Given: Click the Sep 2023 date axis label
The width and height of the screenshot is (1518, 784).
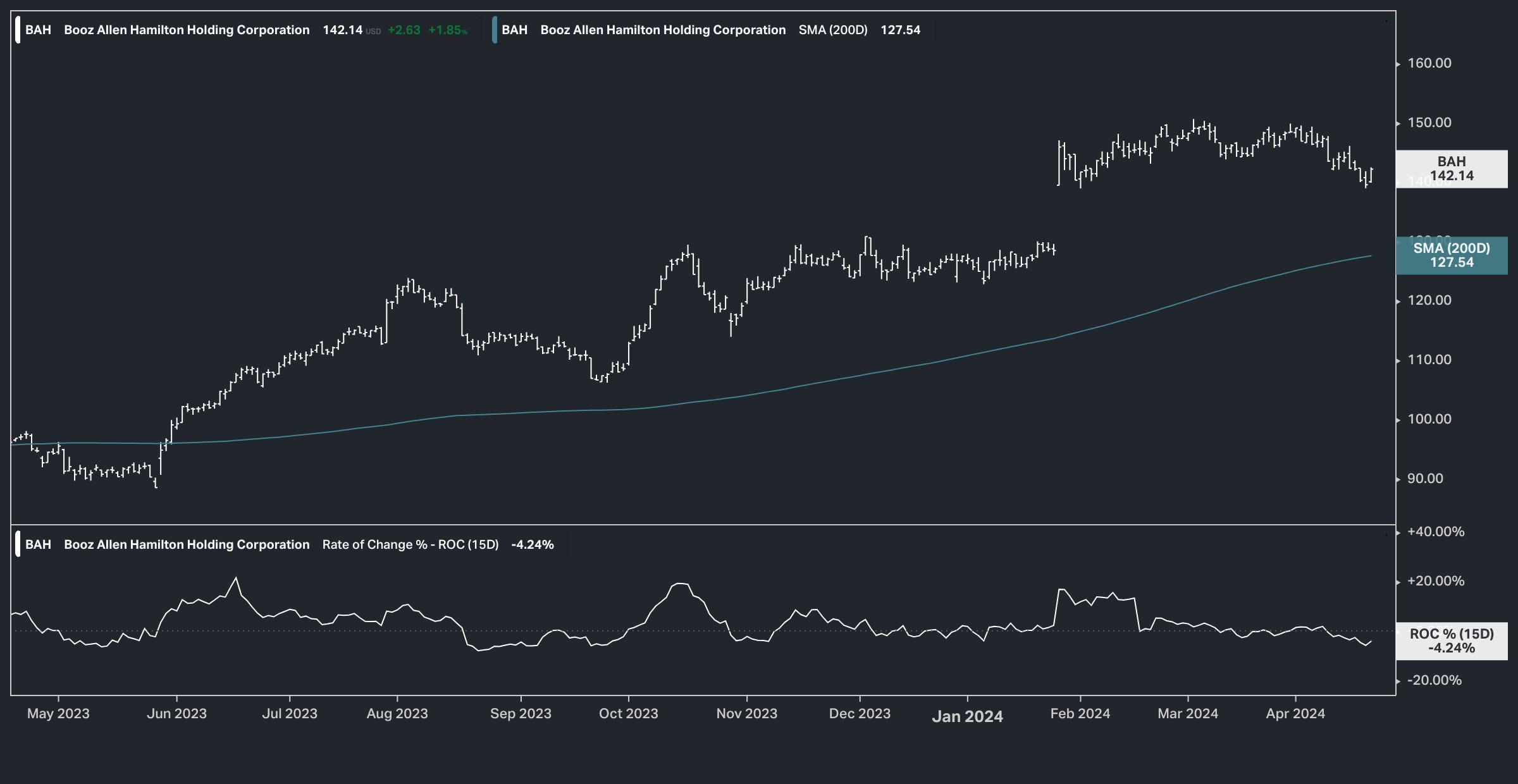Looking at the screenshot, I should pos(521,714).
